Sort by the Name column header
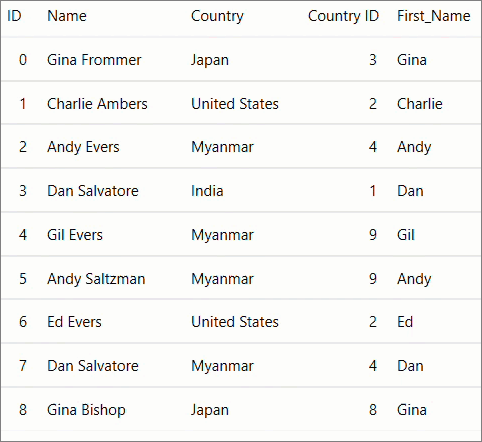Screen dimensions: 482x442 tap(67, 16)
